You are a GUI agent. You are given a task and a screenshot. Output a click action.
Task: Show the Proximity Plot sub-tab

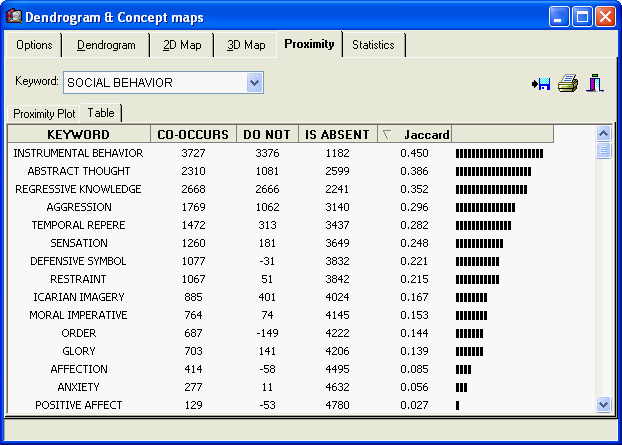pyautogui.click(x=44, y=114)
